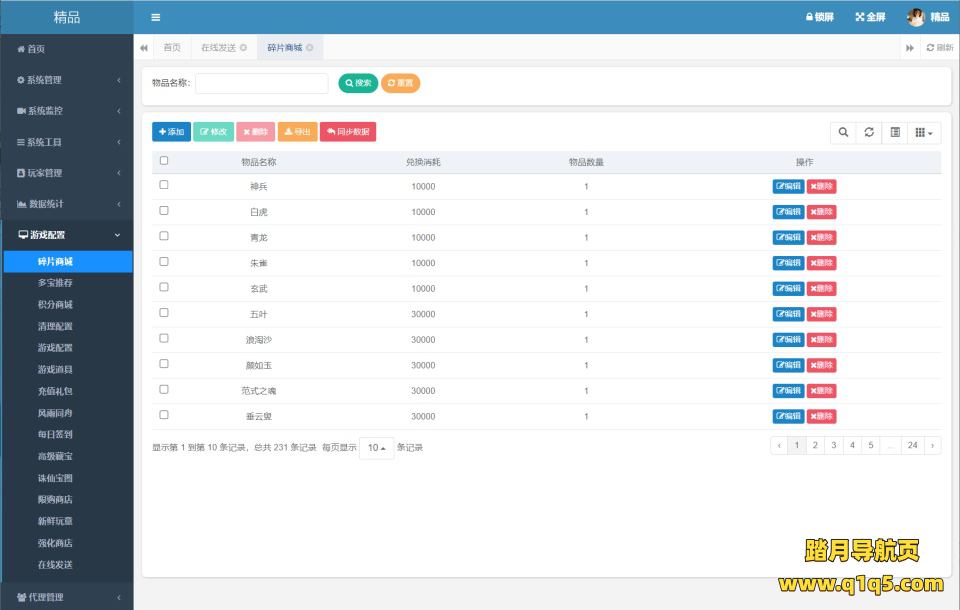This screenshot has width=960, height=610.
Task: Refresh the table with the toolbar refresh icon
Action: point(869,132)
